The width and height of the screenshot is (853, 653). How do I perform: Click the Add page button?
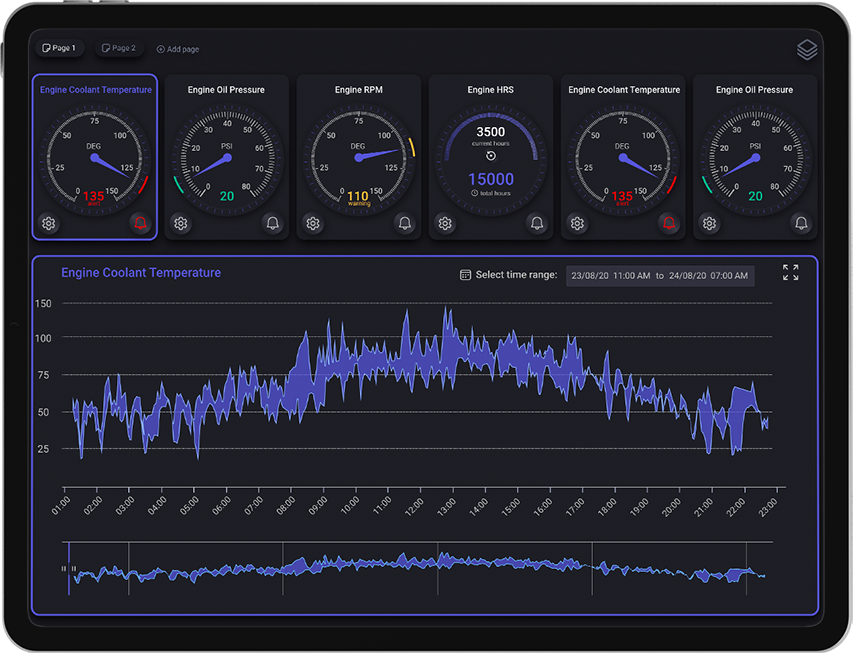[178, 49]
